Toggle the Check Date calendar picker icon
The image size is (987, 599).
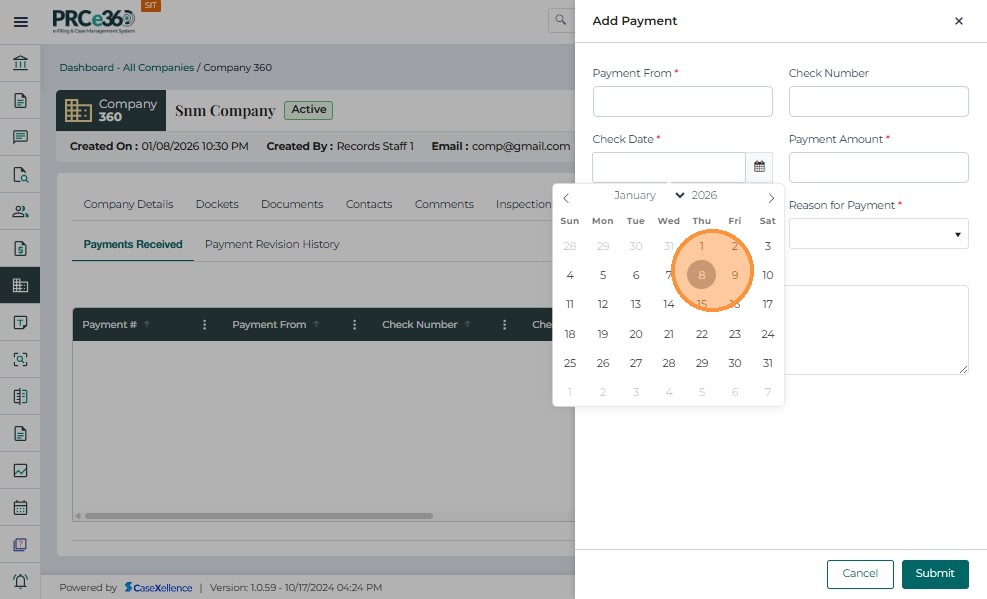[x=759, y=167]
